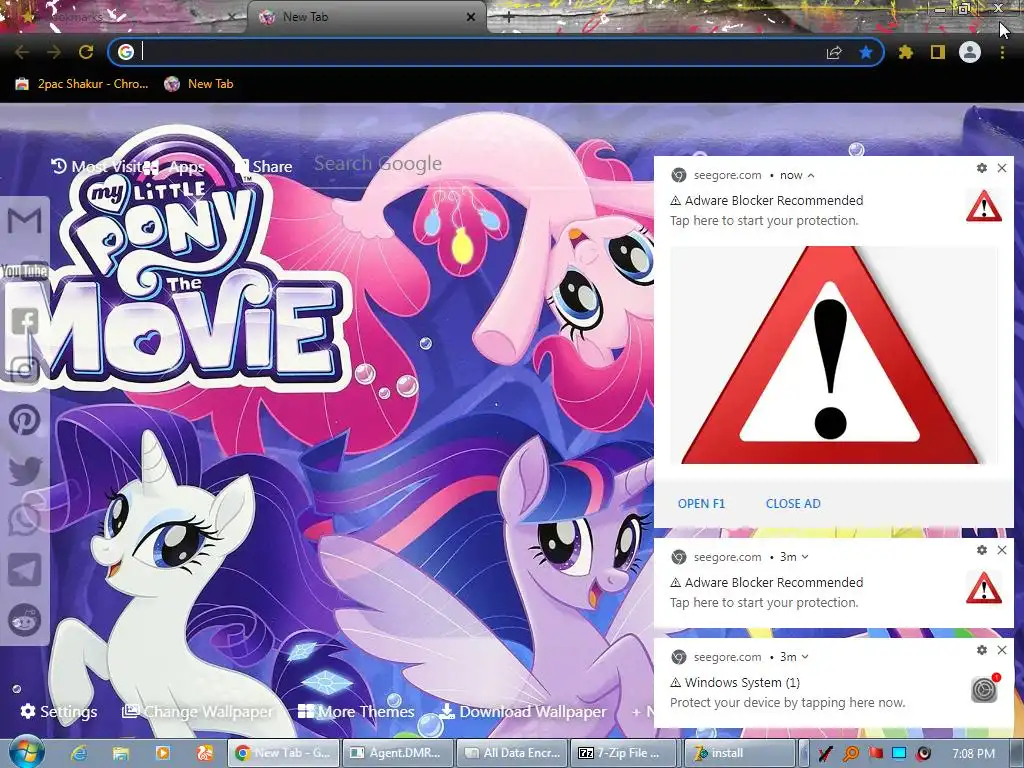Open Instagram from the sidebar
The image size is (1024, 768).
pos(24,370)
